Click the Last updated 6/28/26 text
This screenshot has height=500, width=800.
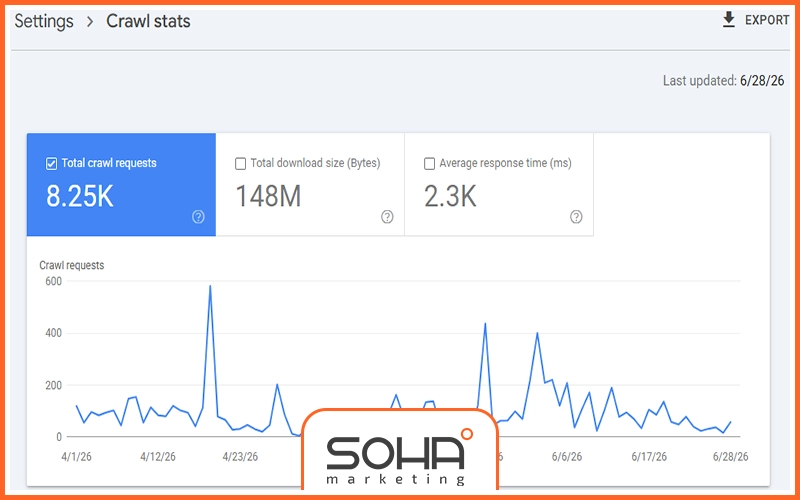click(x=723, y=81)
